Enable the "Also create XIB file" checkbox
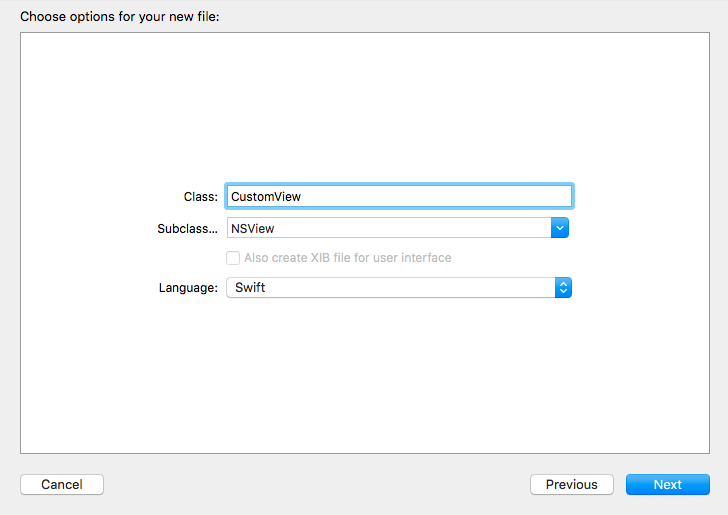This screenshot has width=728, height=515. (233, 258)
